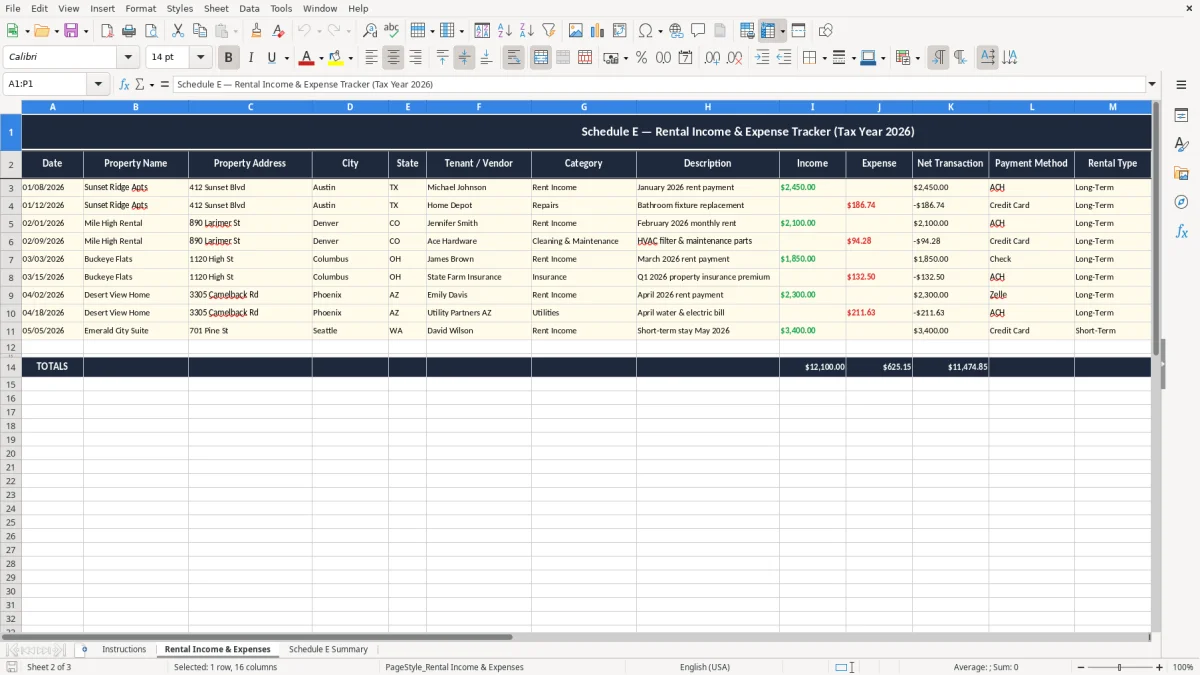
Task: Cut the selected cells with the Cut icon
Action: click(178, 31)
